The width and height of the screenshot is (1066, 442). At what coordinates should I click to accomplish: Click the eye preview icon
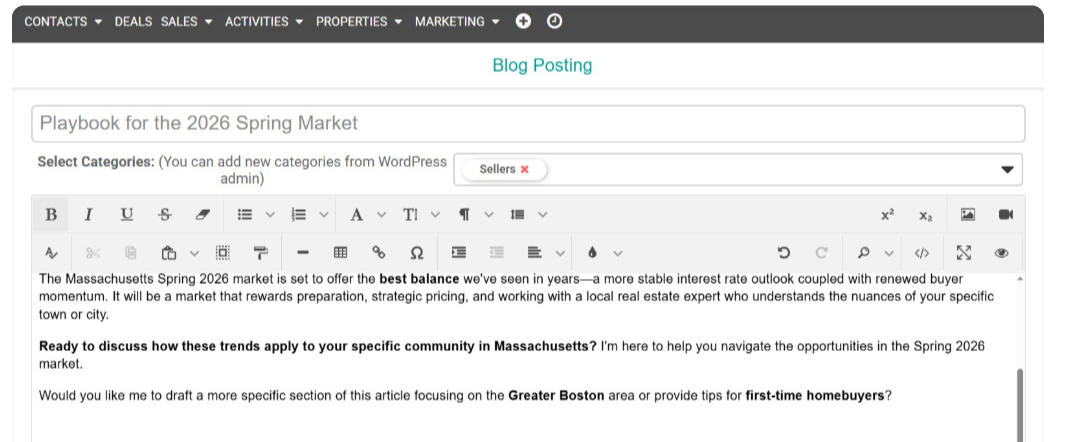point(1001,253)
